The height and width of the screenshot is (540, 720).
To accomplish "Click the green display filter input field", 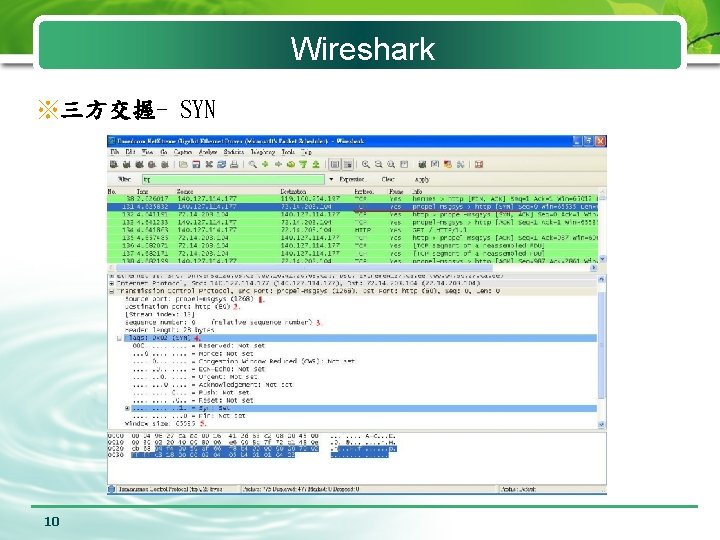I will point(234,180).
